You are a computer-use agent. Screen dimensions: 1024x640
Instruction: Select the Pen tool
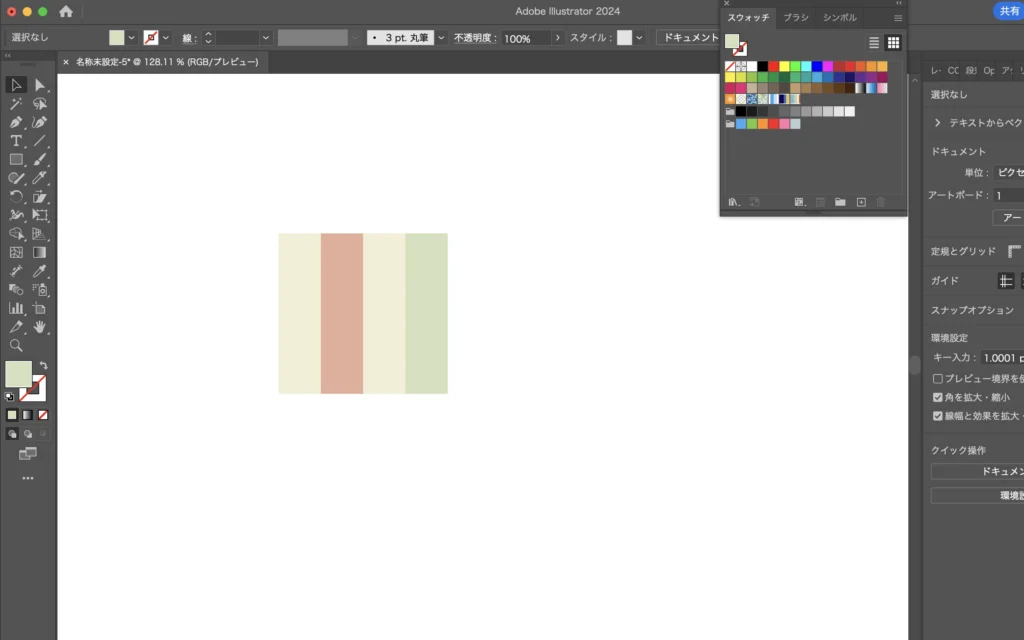16,122
